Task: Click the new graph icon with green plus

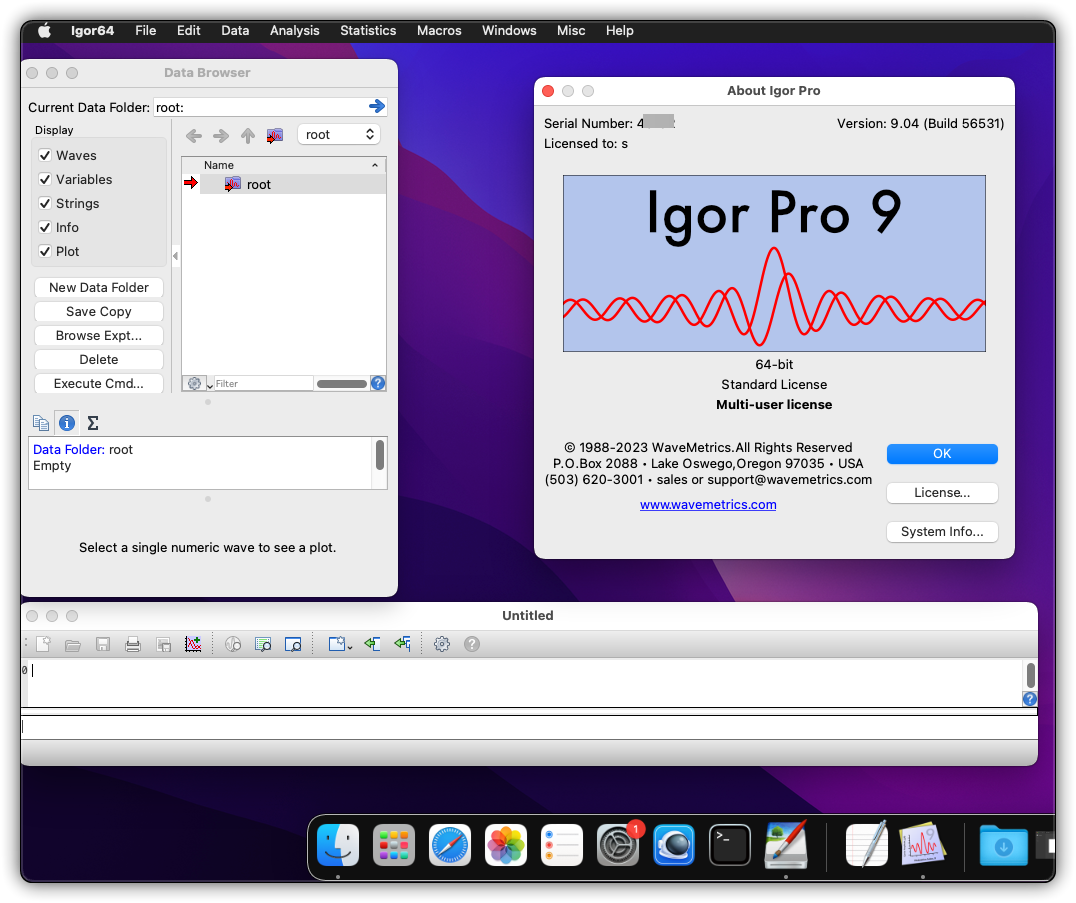Action: pos(194,644)
